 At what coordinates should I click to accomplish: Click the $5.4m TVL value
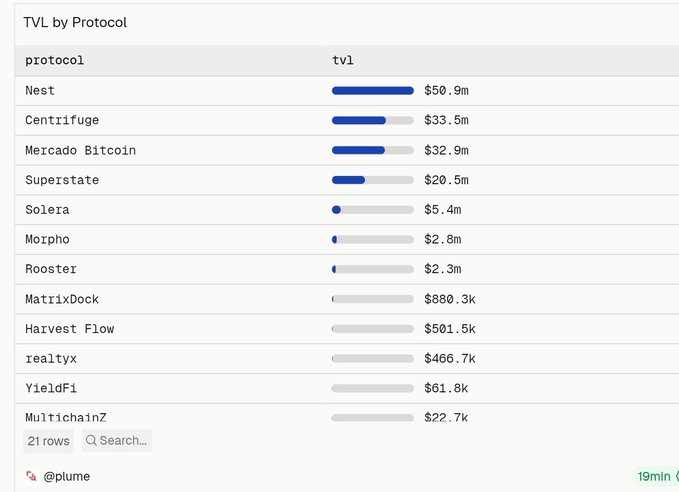pos(443,210)
